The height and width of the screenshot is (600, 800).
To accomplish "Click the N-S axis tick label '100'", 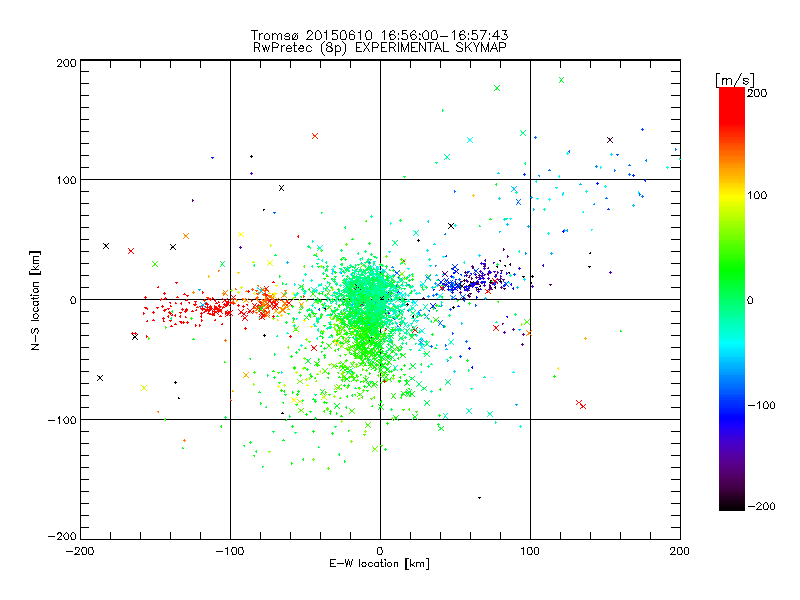I will [x=66, y=180].
